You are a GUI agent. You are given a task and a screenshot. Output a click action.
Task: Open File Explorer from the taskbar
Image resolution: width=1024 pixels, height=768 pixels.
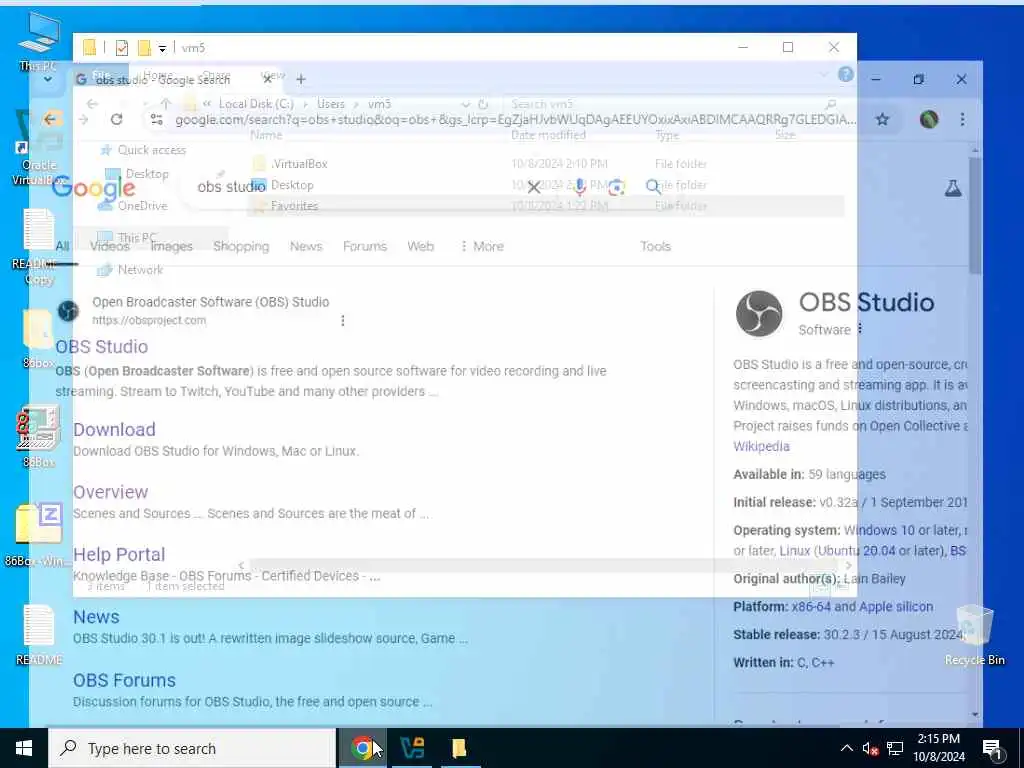459,748
